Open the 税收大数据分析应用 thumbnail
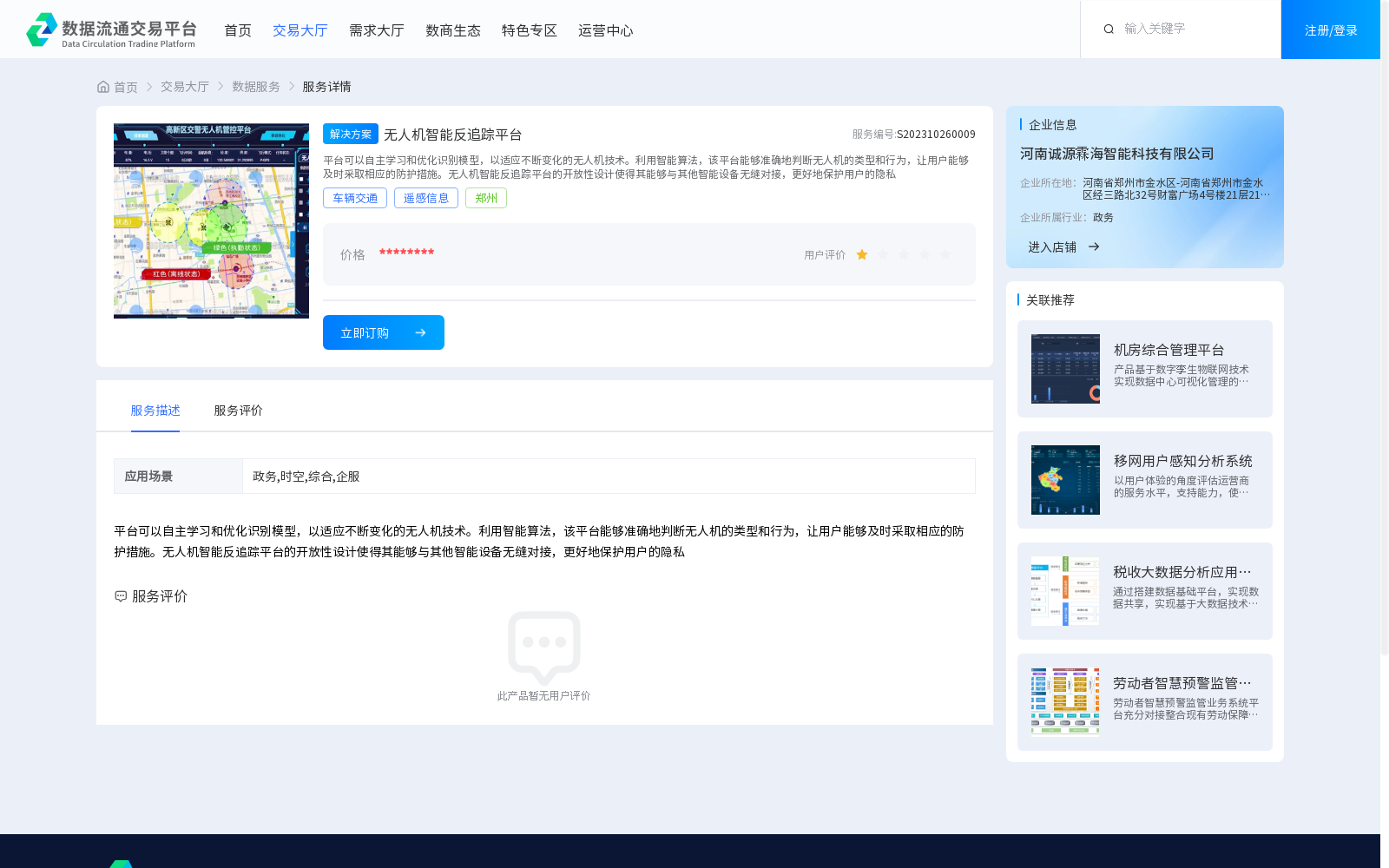Screen dimensions: 1389x868 point(1065,591)
